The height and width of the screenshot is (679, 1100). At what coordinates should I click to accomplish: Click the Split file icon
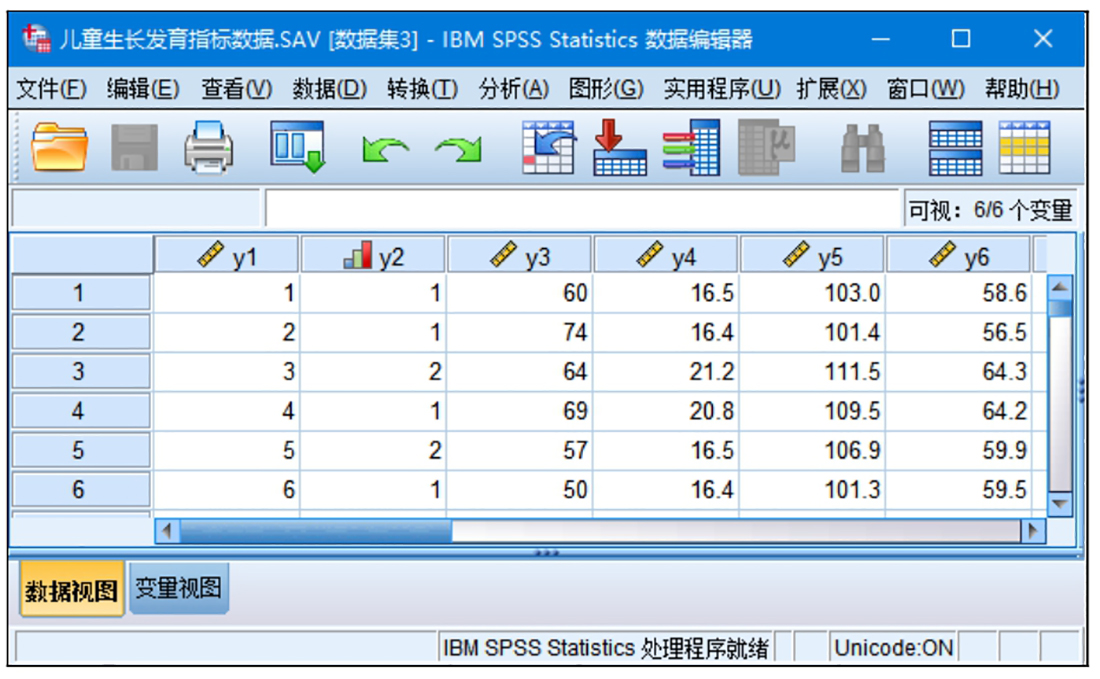[x=955, y=148]
